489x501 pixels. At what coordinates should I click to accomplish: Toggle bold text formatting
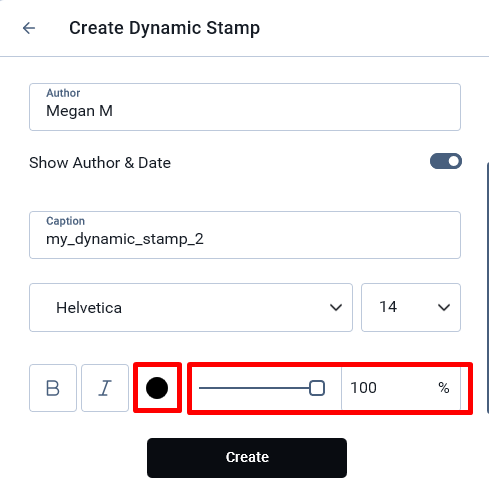(53, 388)
